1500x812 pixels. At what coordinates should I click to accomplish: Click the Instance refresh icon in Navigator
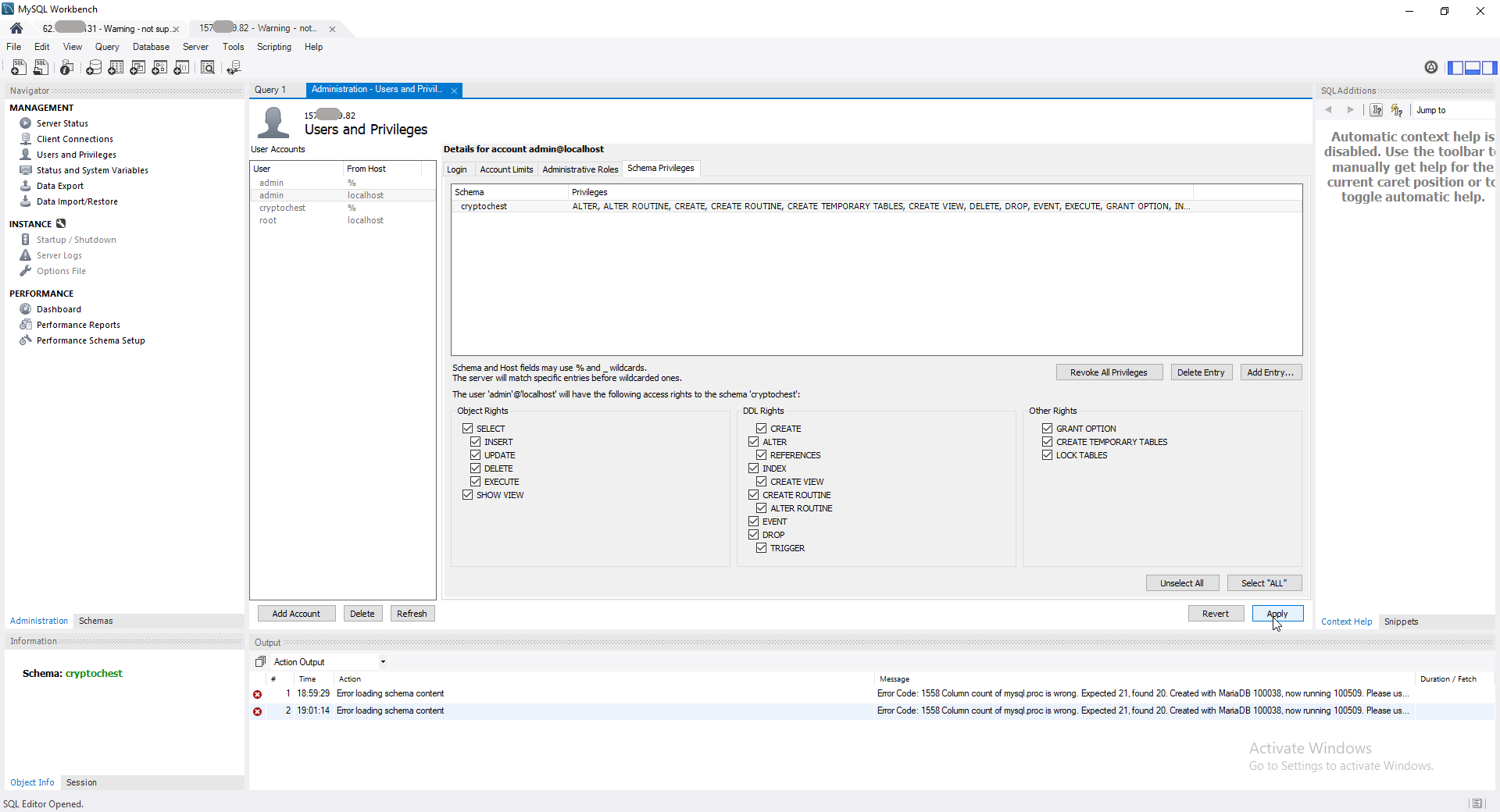pyautogui.click(x=61, y=224)
